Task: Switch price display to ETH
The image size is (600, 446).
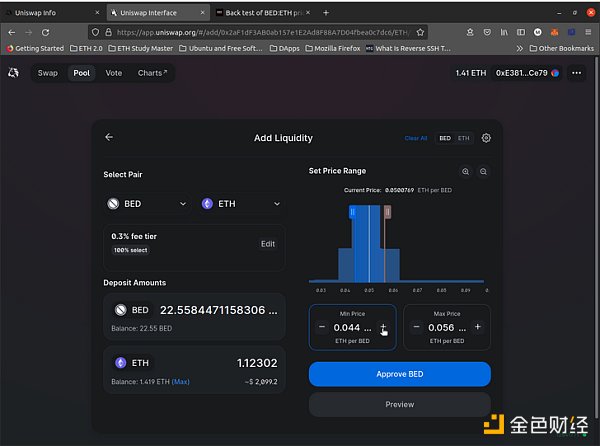Action: pyautogui.click(x=463, y=138)
